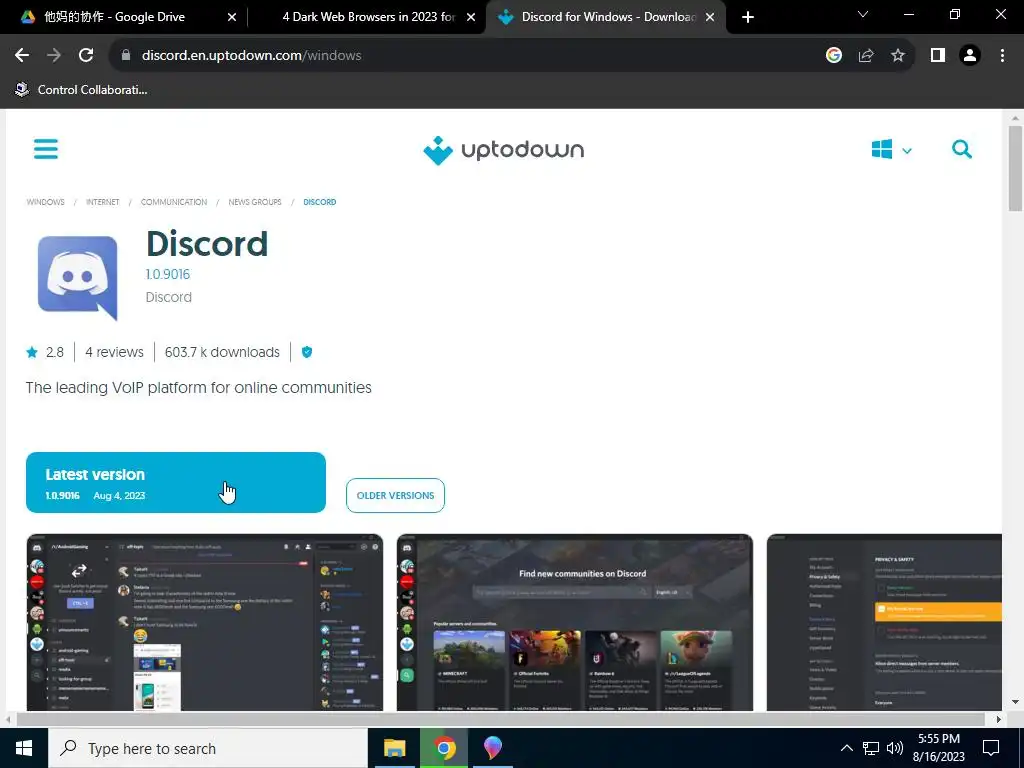Viewport: 1024px width, 768px height.
Task: Click the version number 1.0.9016 link
Action: coord(168,274)
